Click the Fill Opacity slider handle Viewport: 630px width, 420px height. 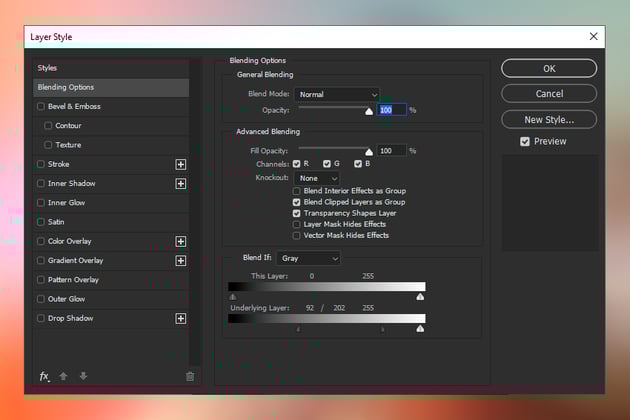pos(369,152)
